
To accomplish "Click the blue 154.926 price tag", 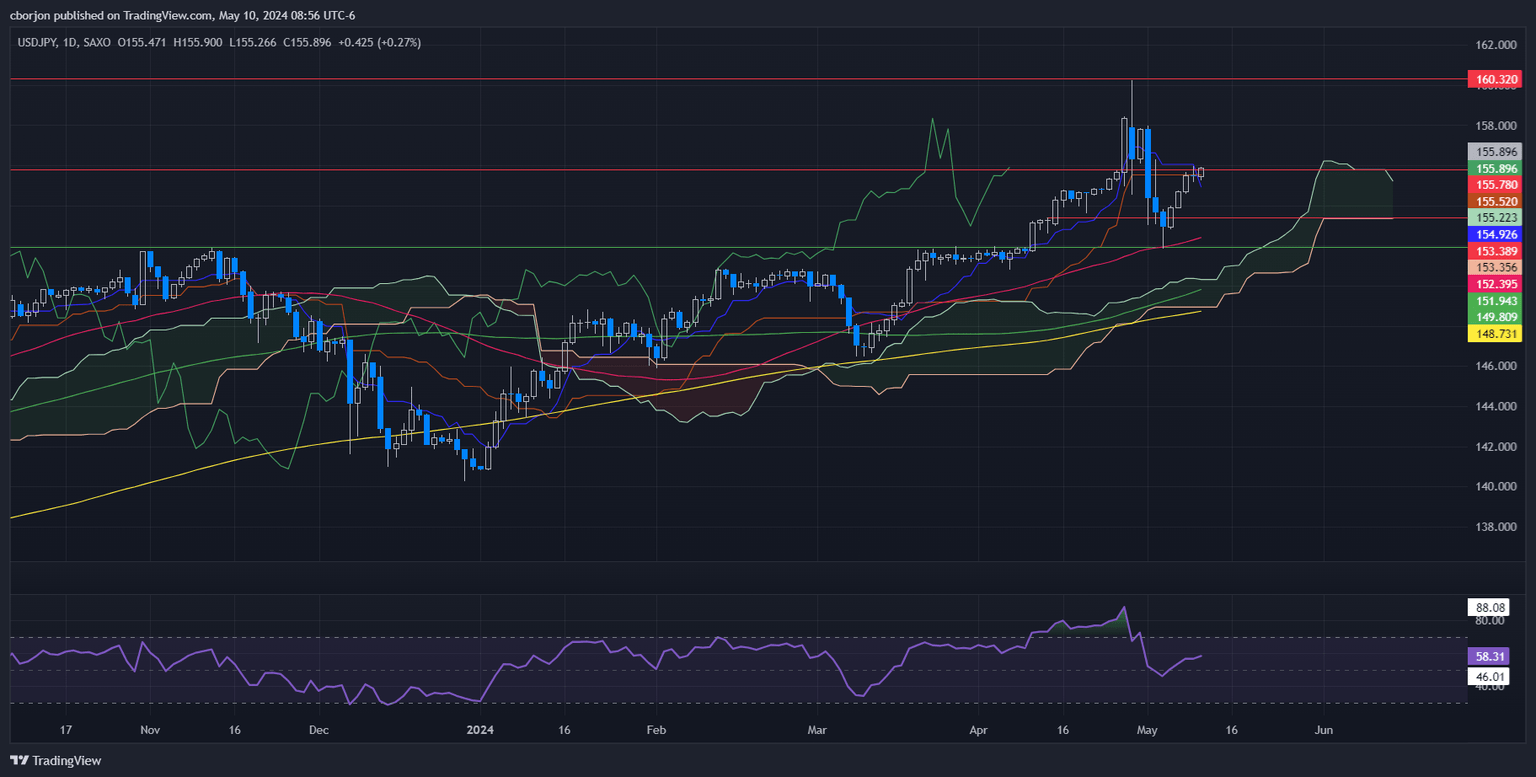I will click(x=1494, y=233).
